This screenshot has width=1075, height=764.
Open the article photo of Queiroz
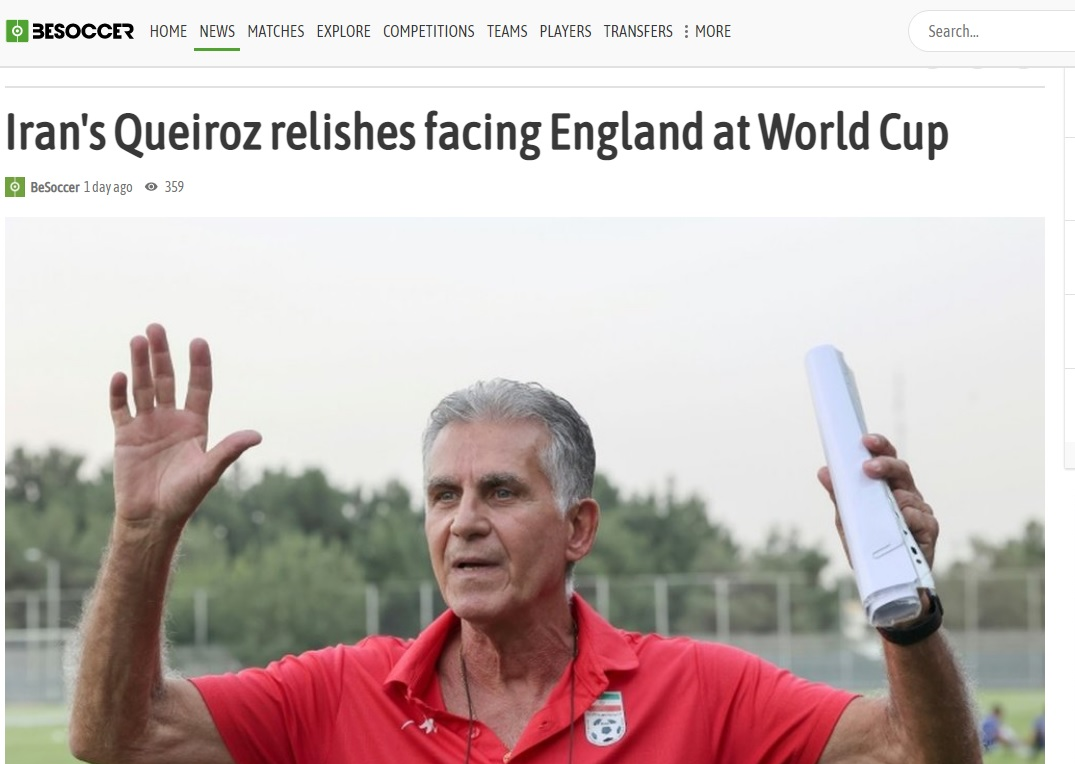click(524, 490)
